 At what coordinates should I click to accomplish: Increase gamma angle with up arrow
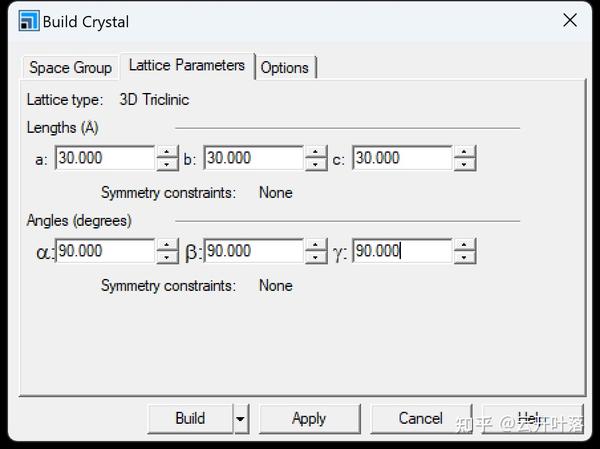click(464, 245)
